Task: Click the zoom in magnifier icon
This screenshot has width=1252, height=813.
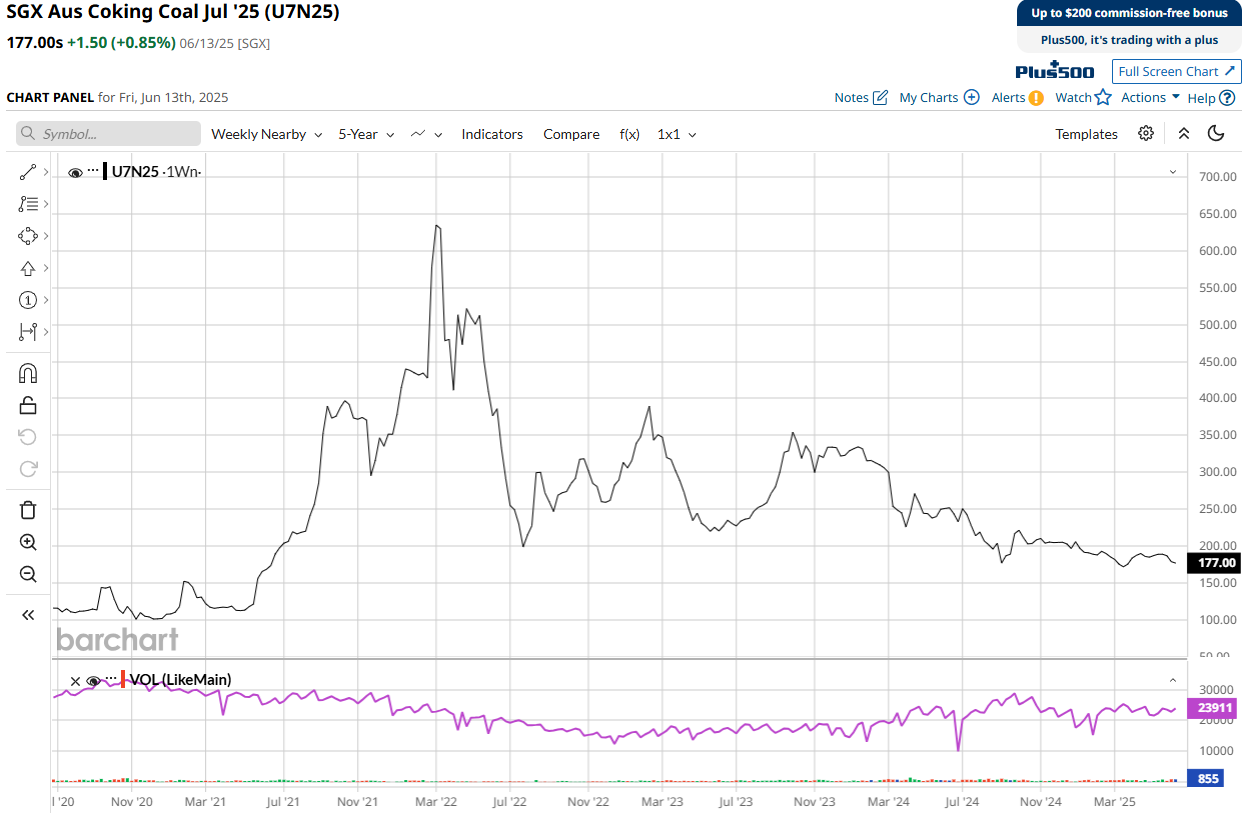Action: click(x=28, y=542)
